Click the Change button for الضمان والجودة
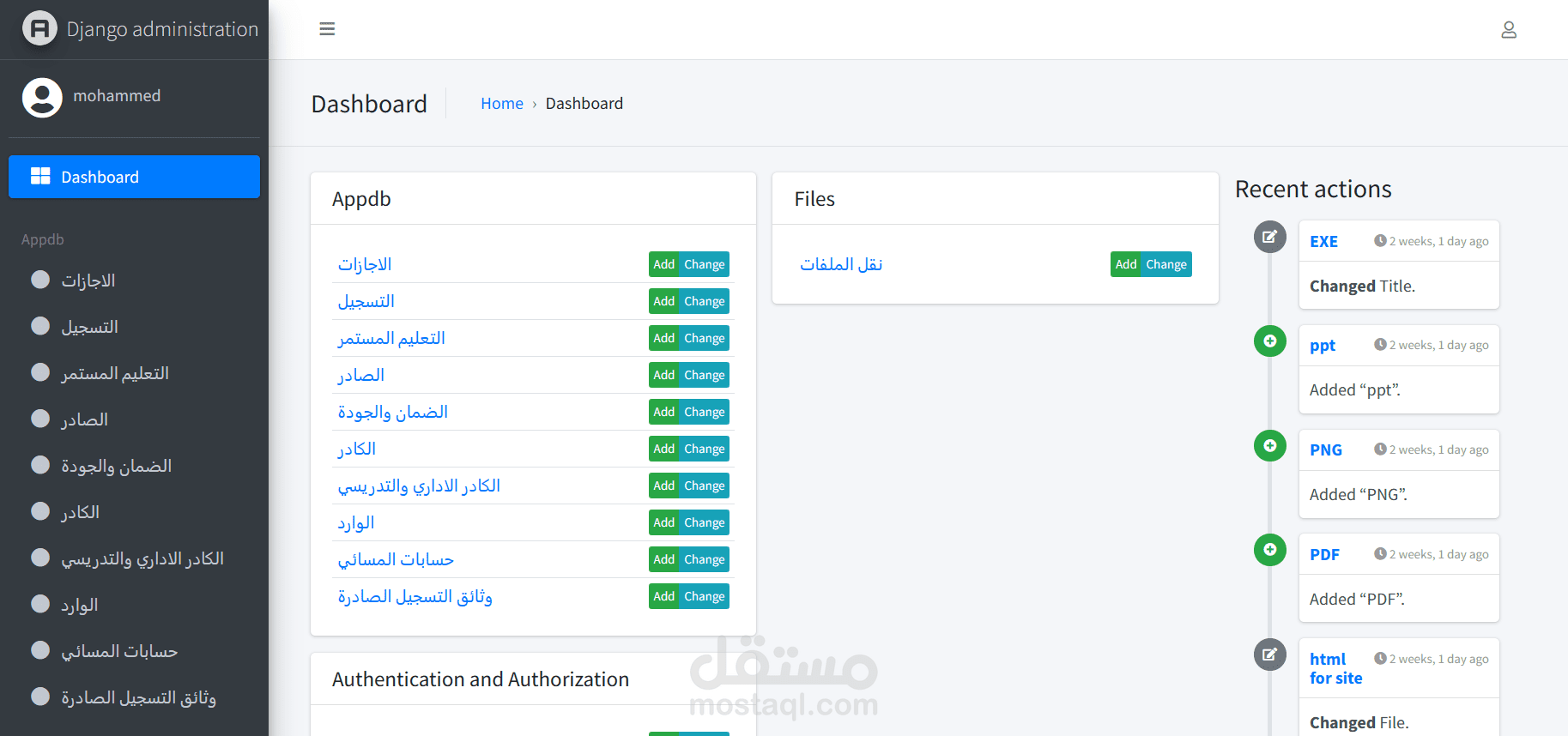The height and width of the screenshot is (736, 1568). point(704,412)
